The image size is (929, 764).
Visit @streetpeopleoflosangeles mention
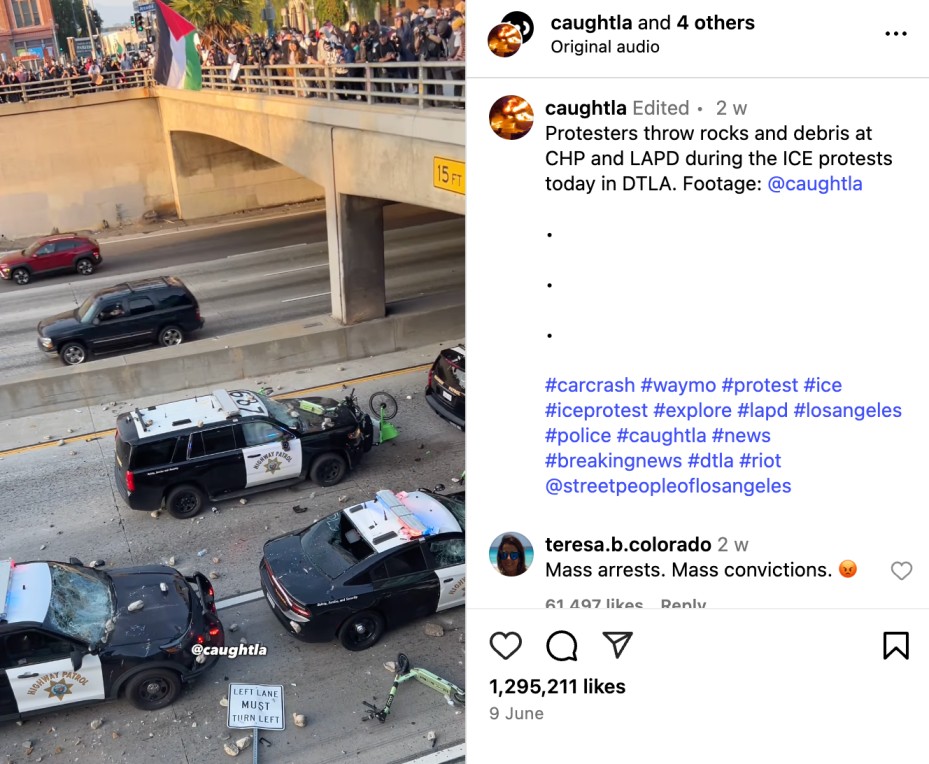coord(668,486)
